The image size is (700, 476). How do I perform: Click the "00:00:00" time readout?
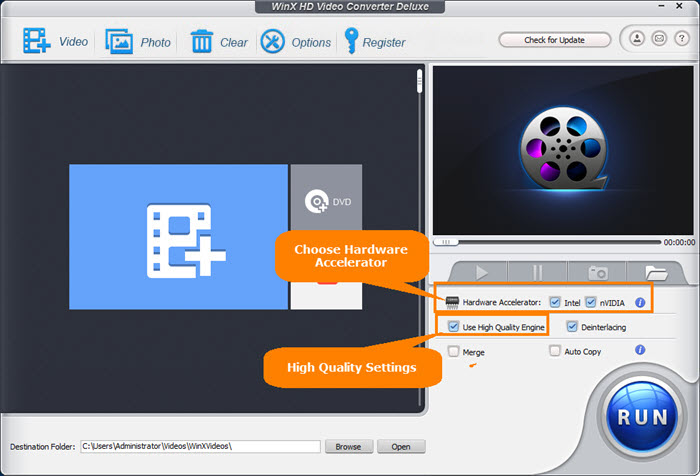679,242
